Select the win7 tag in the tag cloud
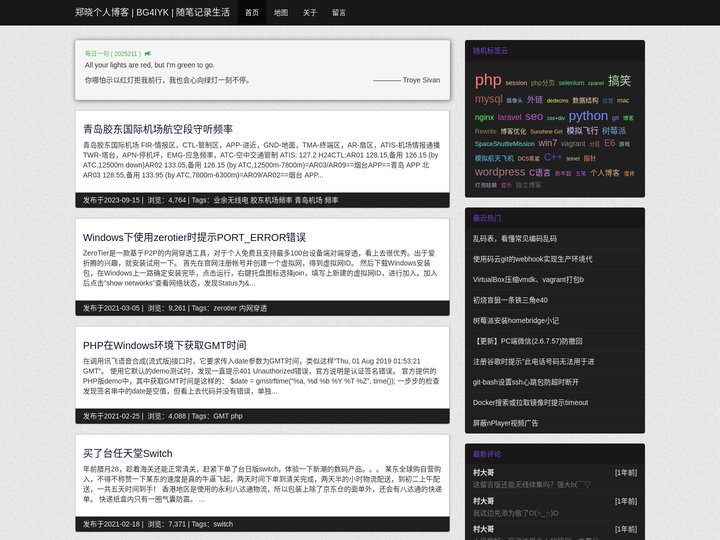Viewport: 720px width, 540px height. [548, 143]
